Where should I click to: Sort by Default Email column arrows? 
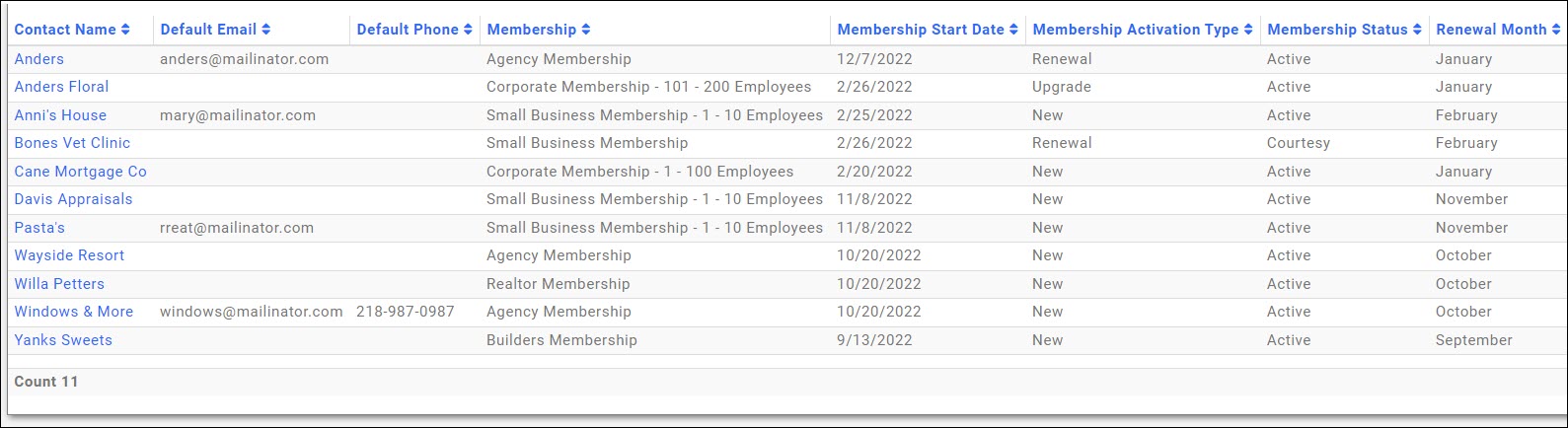point(266,30)
